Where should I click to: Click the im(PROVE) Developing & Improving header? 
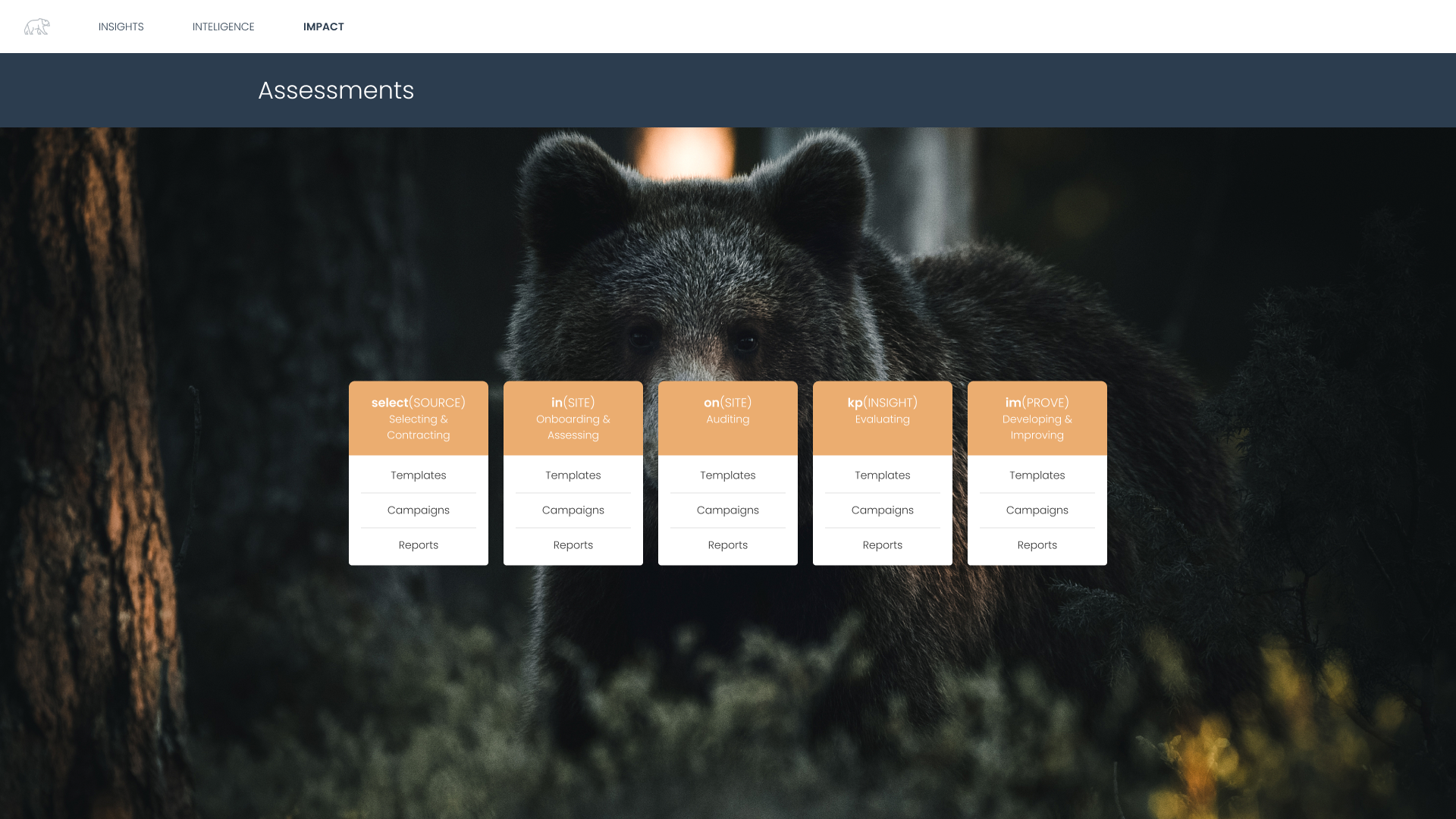click(1037, 418)
